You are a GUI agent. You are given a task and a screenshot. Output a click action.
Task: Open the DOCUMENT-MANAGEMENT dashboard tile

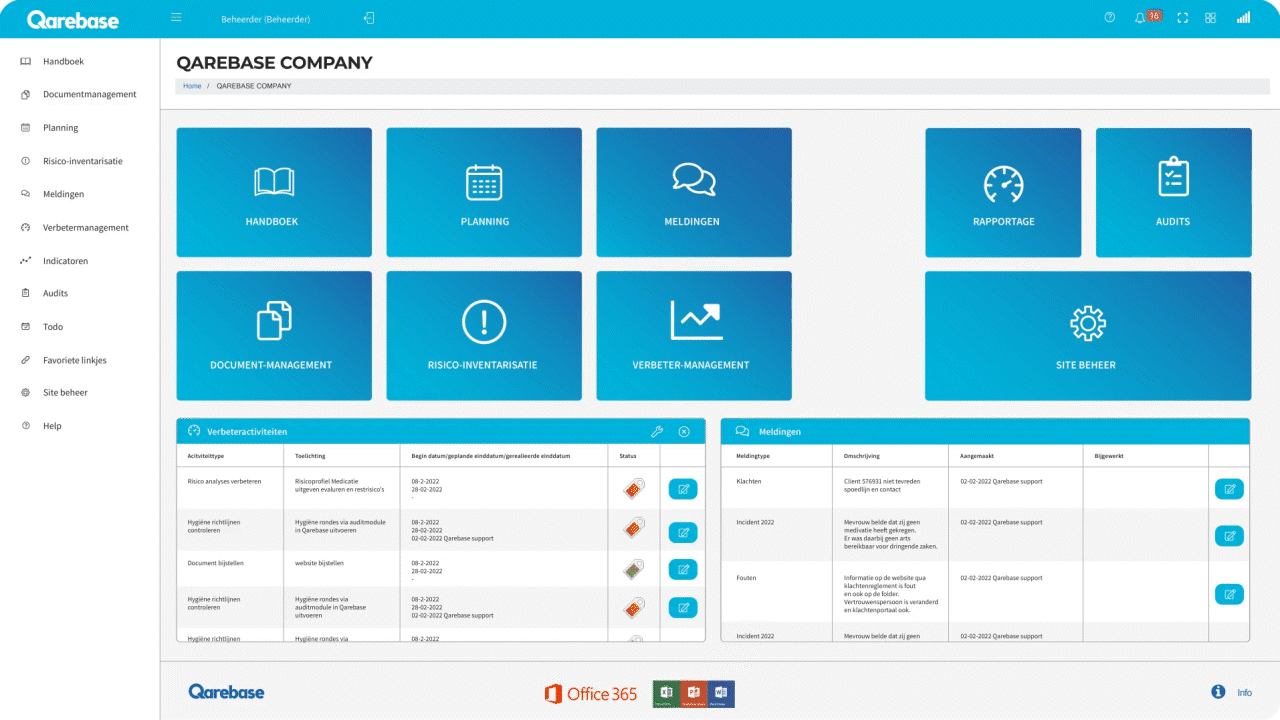(274, 336)
